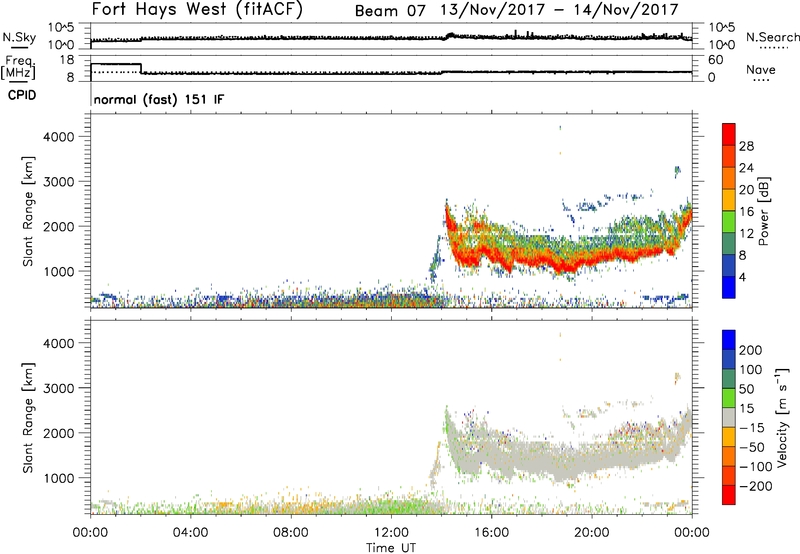800x554 pixels.
Task: Click the "60" tick on the Nave axis
Action: (x=715, y=60)
